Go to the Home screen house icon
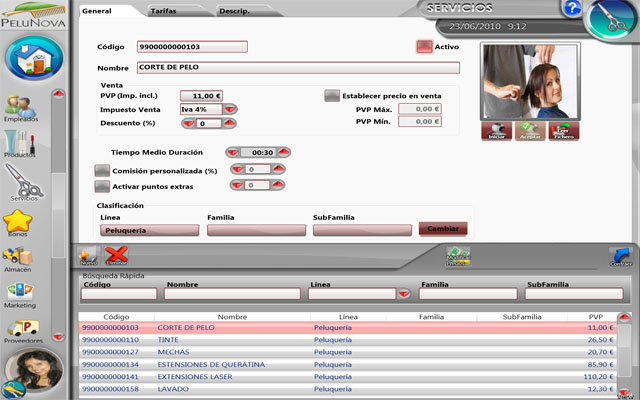This screenshot has width=640, height=400. 34,58
